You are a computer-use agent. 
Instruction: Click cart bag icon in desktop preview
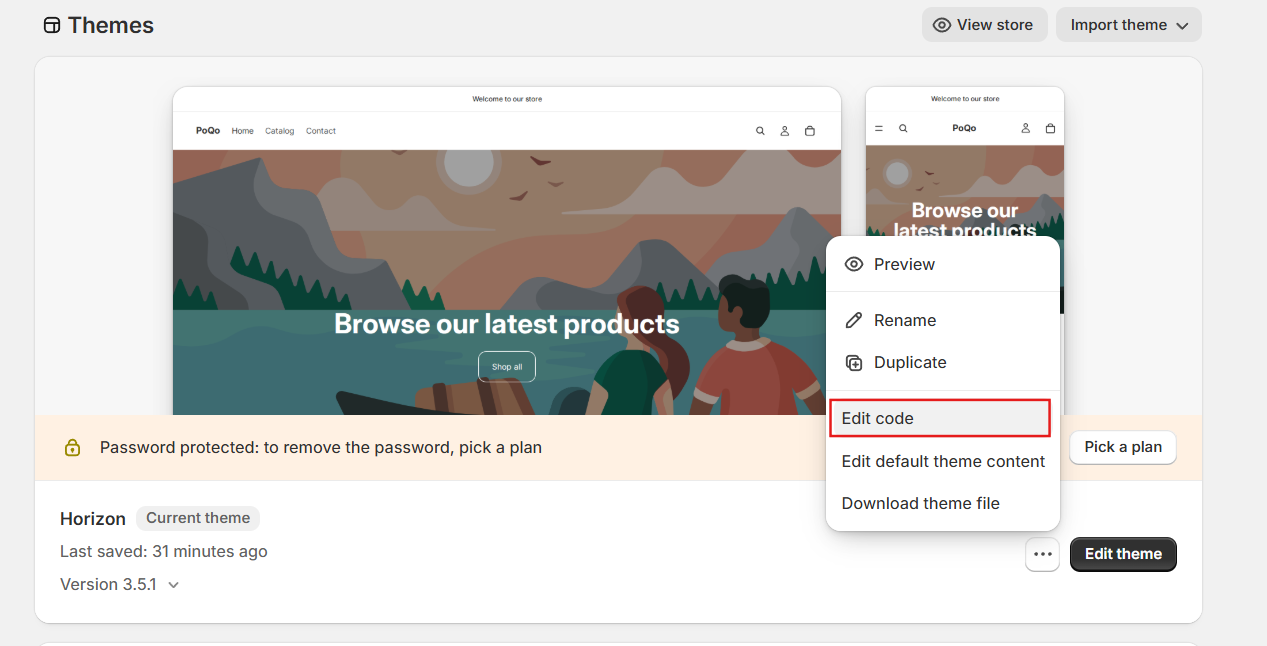(x=810, y=131)
